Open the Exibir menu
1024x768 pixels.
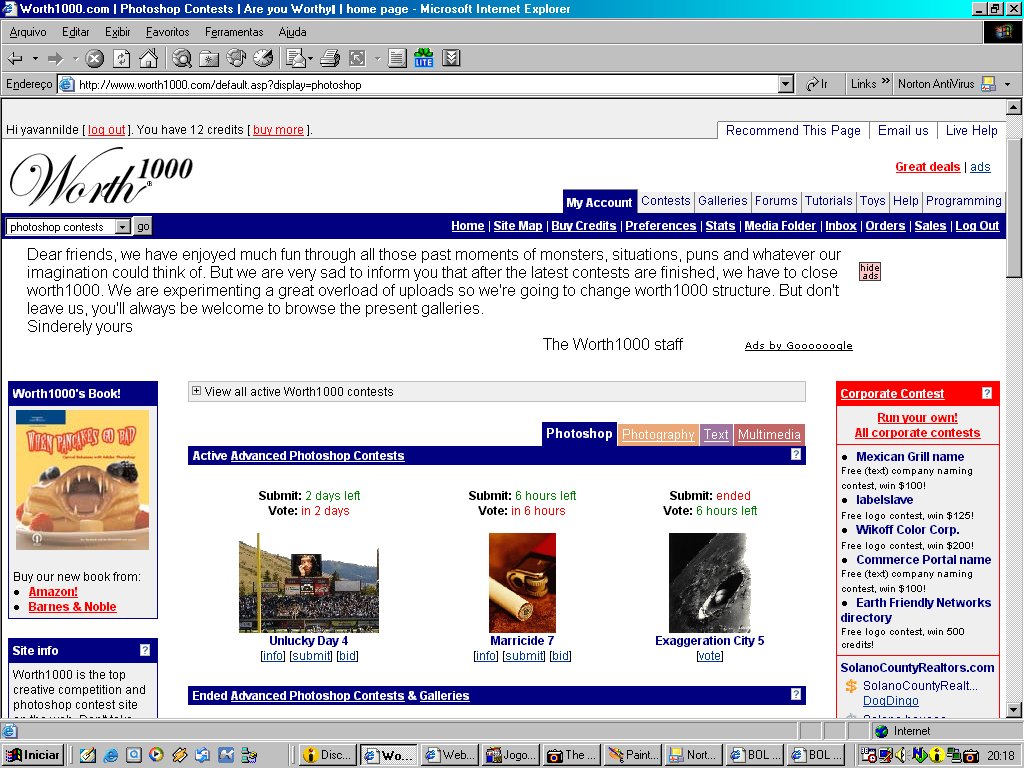118,32
